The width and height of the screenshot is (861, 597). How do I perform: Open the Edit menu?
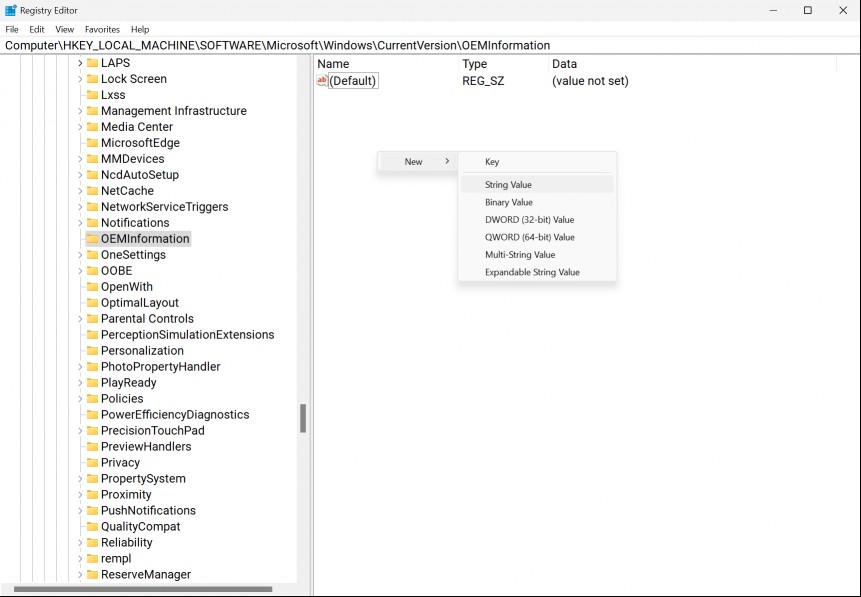pos(37,29)
